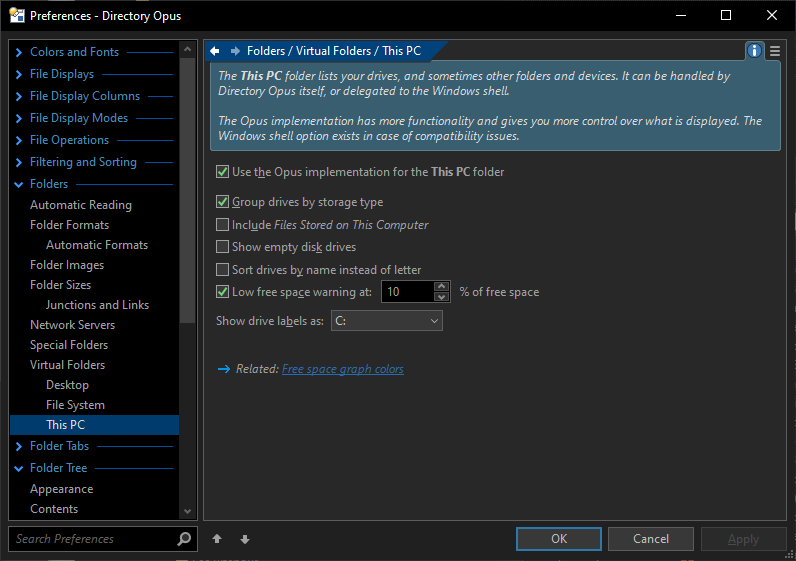Viewport: 796px width, 561px height.
Task: Open the Automatic Reading page
Action: coord(81,205)
